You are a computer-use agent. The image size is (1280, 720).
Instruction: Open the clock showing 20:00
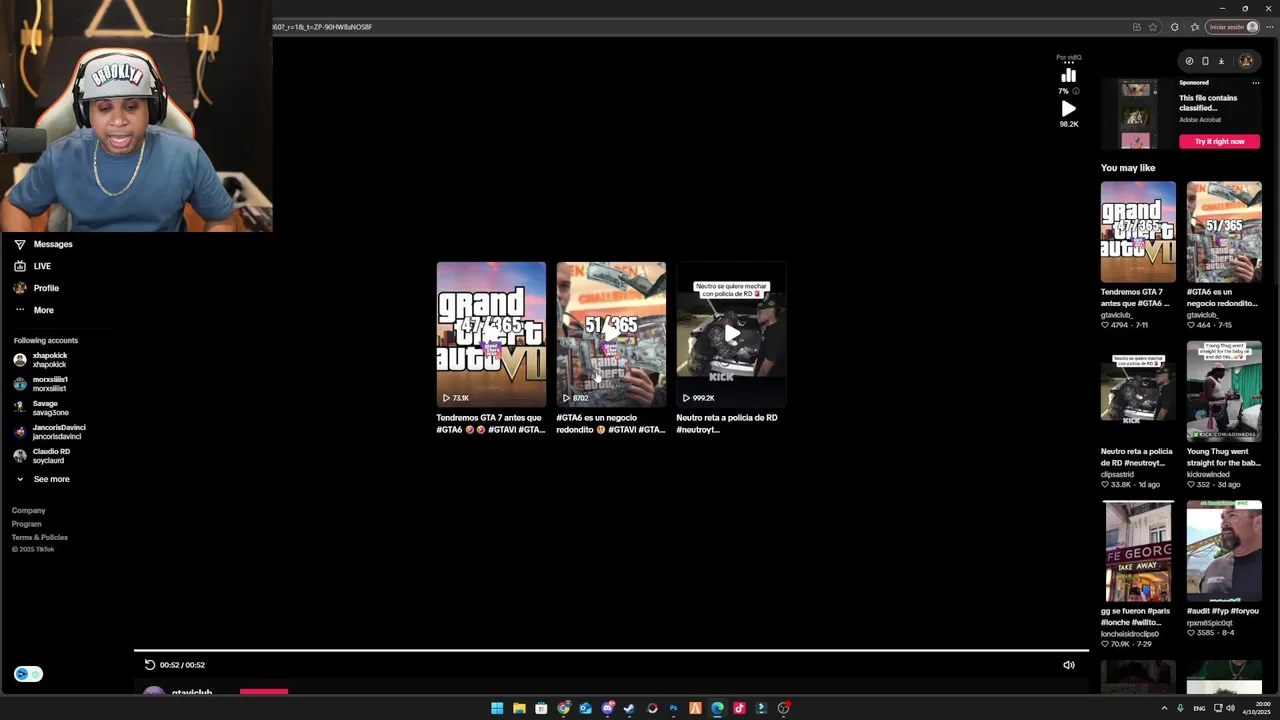tap(1256, 708)
